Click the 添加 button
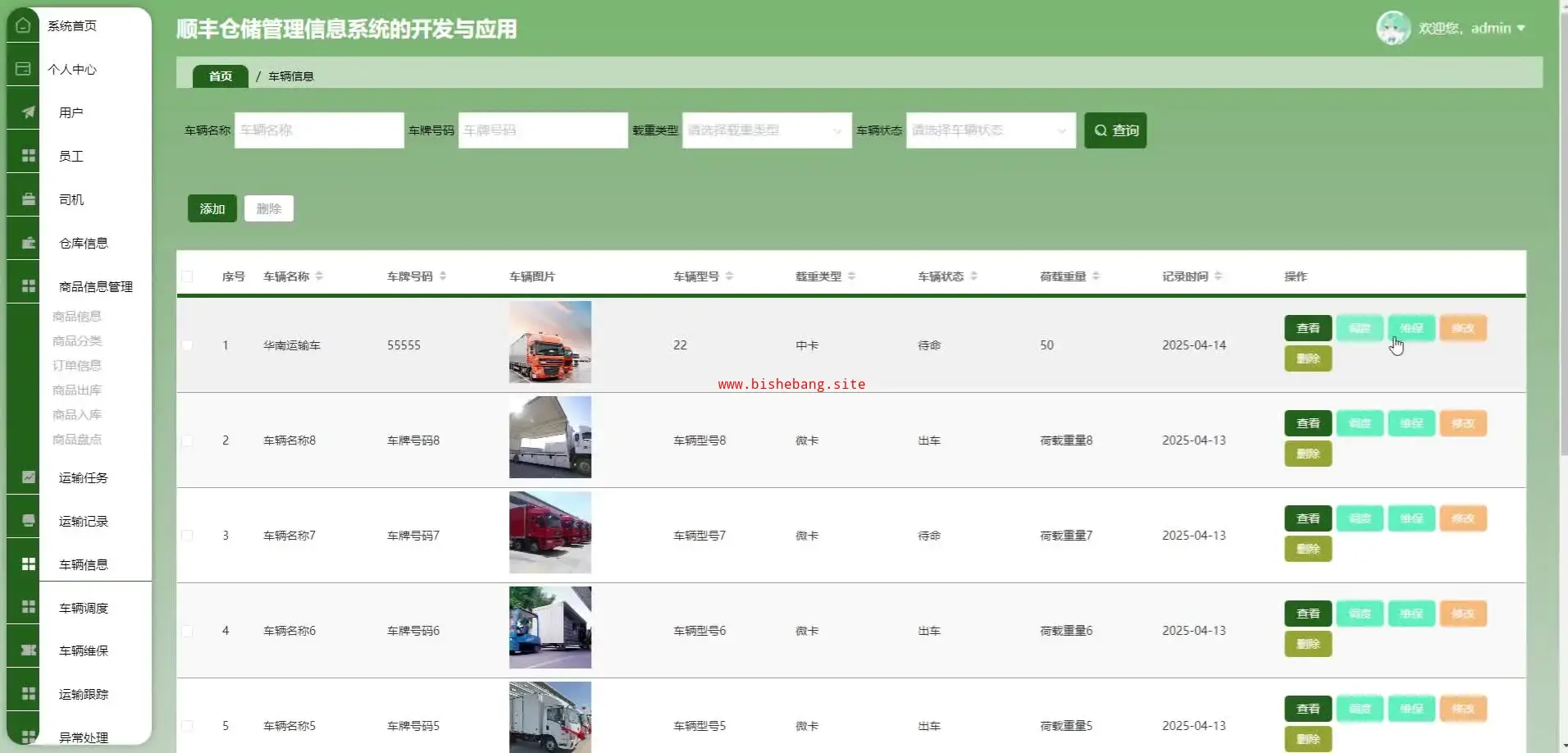 (x=212, y=208)
